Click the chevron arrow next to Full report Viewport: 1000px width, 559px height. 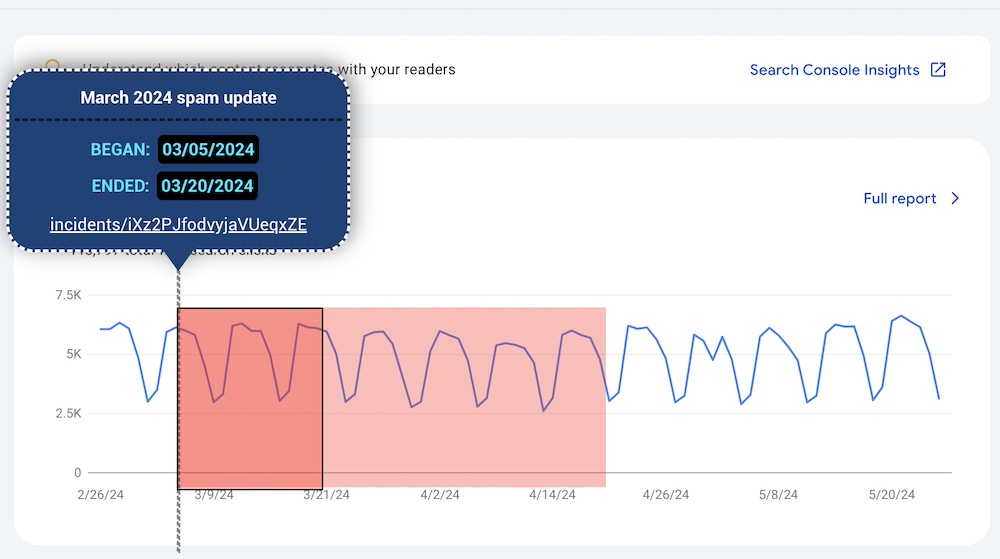[955, 198]
